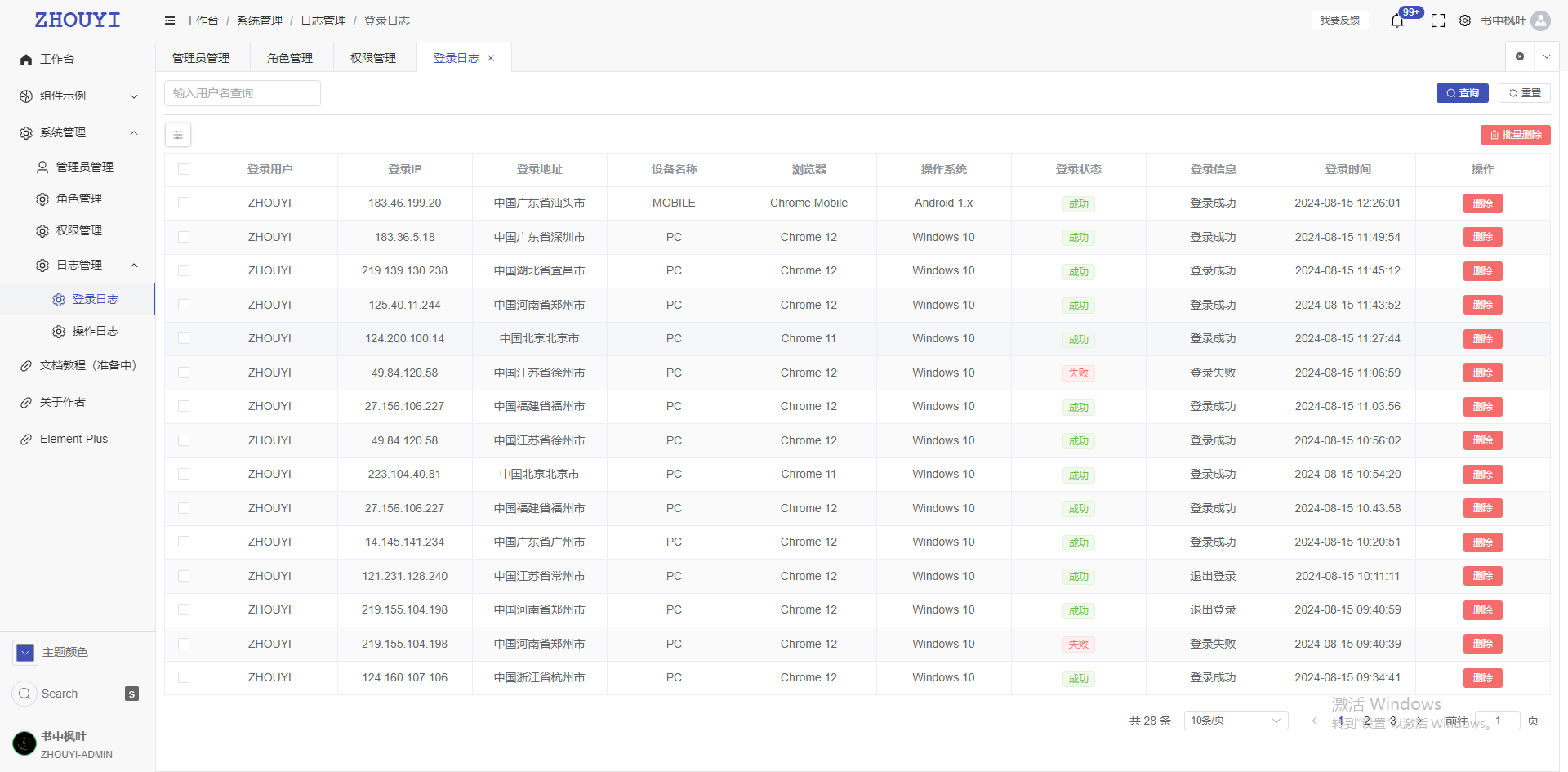1568x772 pixels.
Task: Click the user avatar in the header
Action: [x=1541, y=20]
